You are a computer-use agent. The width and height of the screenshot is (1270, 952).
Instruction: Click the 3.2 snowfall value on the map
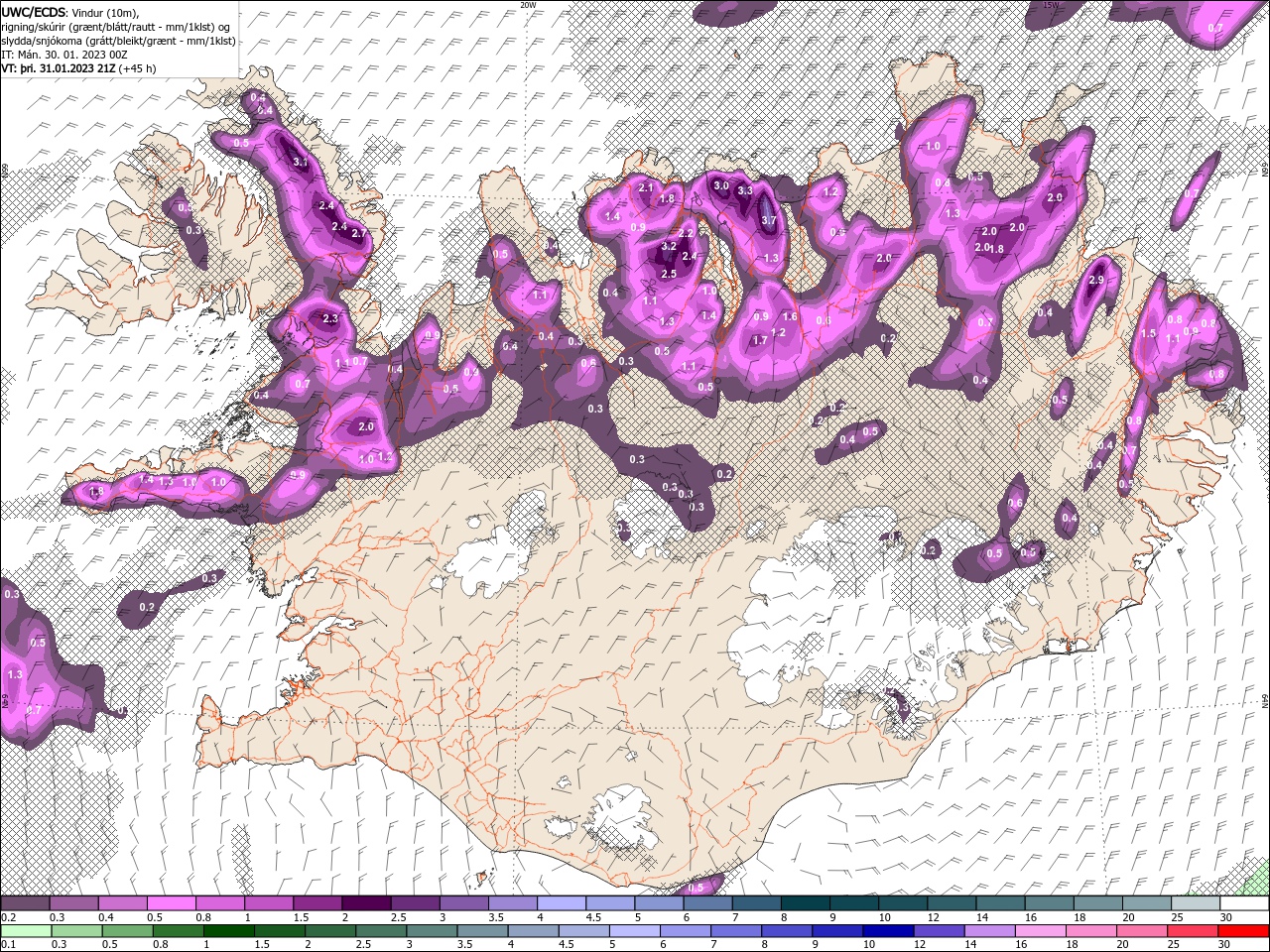tap(669, 246)
